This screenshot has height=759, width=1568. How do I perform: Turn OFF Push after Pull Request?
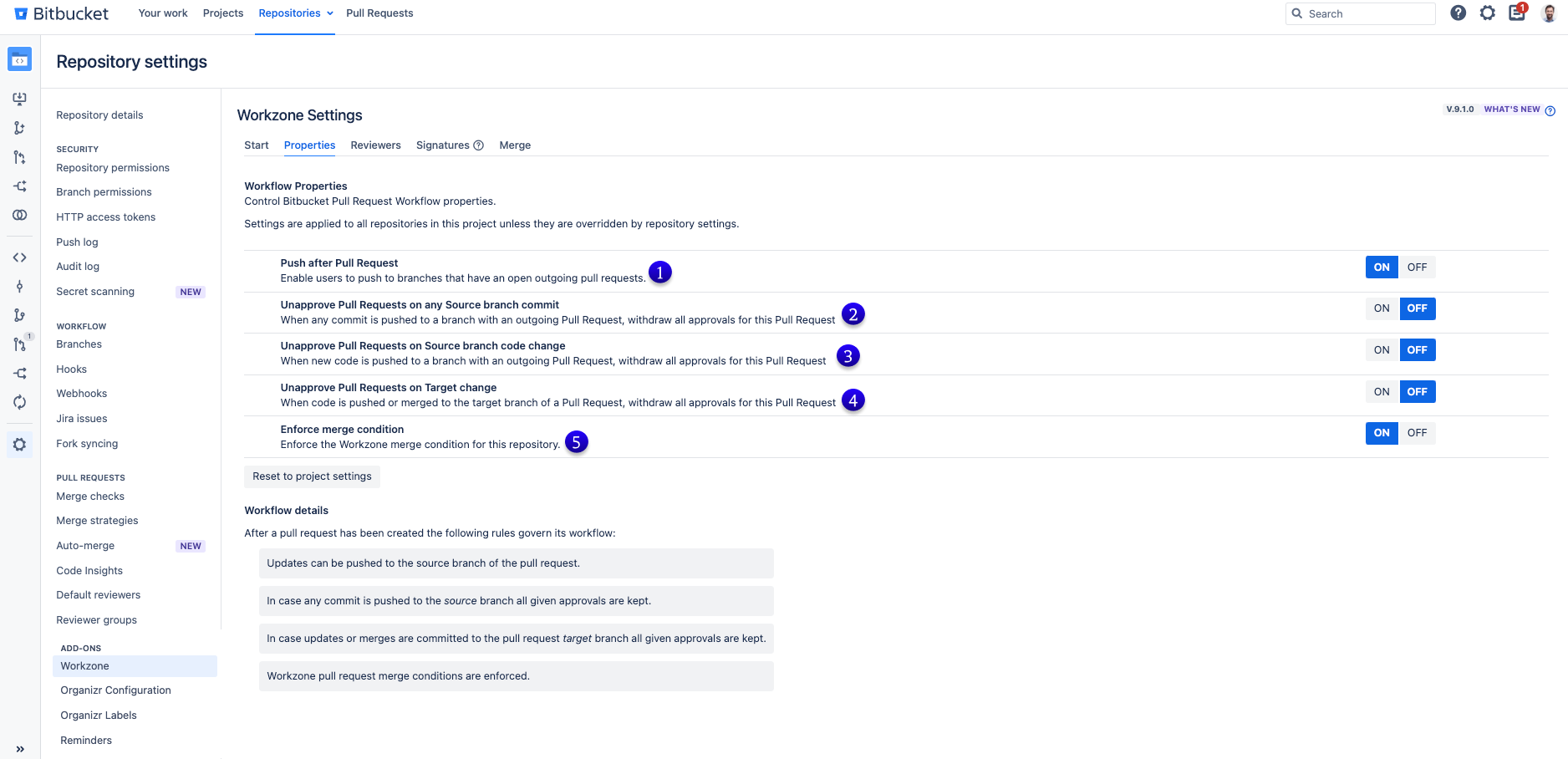pyautogui.click(x=1417, y=267)
